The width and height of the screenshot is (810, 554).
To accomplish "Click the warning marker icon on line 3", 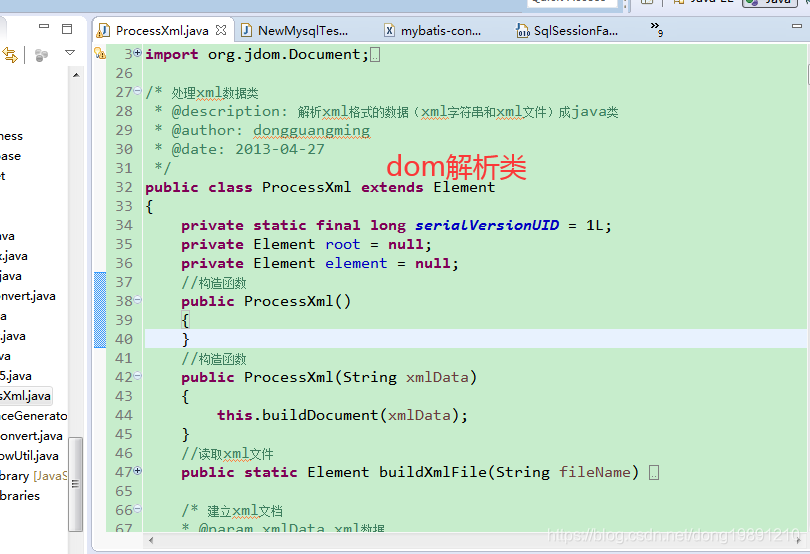I will click(x=100, y=53).
